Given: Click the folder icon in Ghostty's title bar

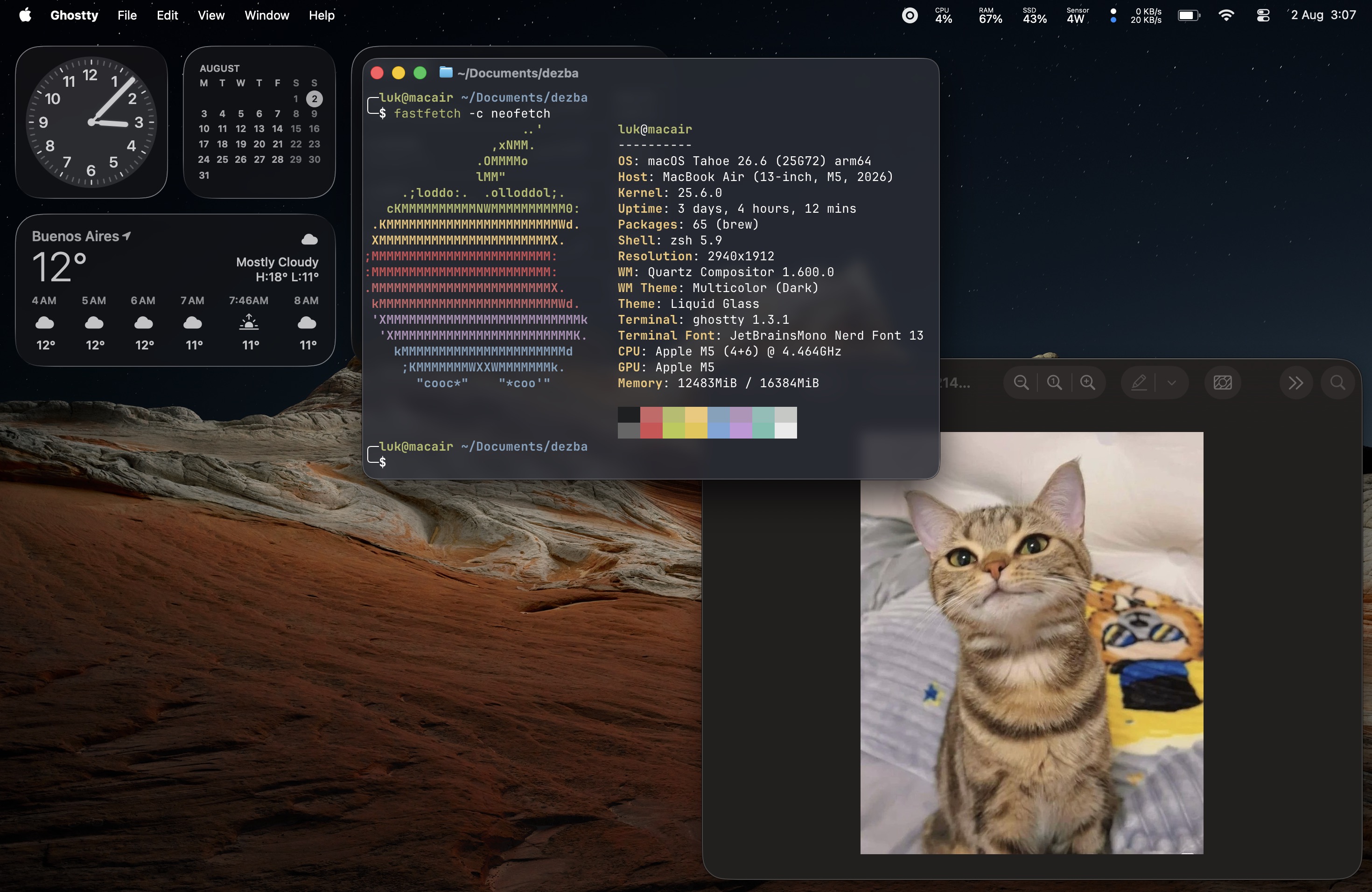Looking at the screenshot, I should tap(446, 72).
